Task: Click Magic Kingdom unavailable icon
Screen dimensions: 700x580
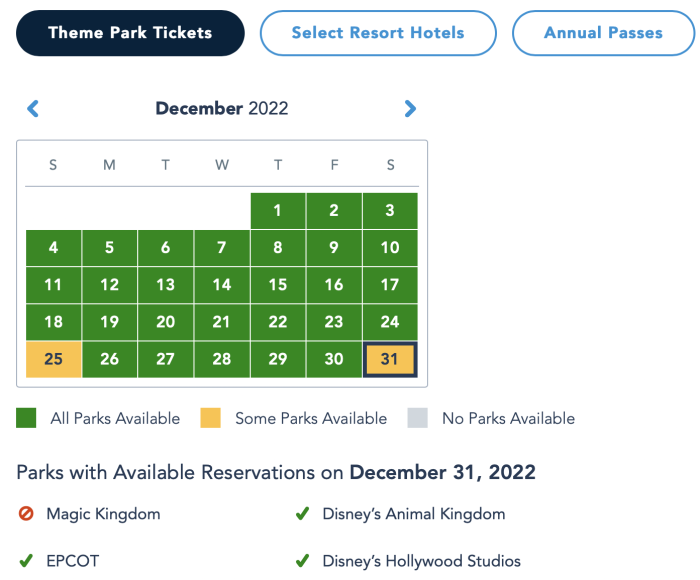Action: (x=26, y=513)
